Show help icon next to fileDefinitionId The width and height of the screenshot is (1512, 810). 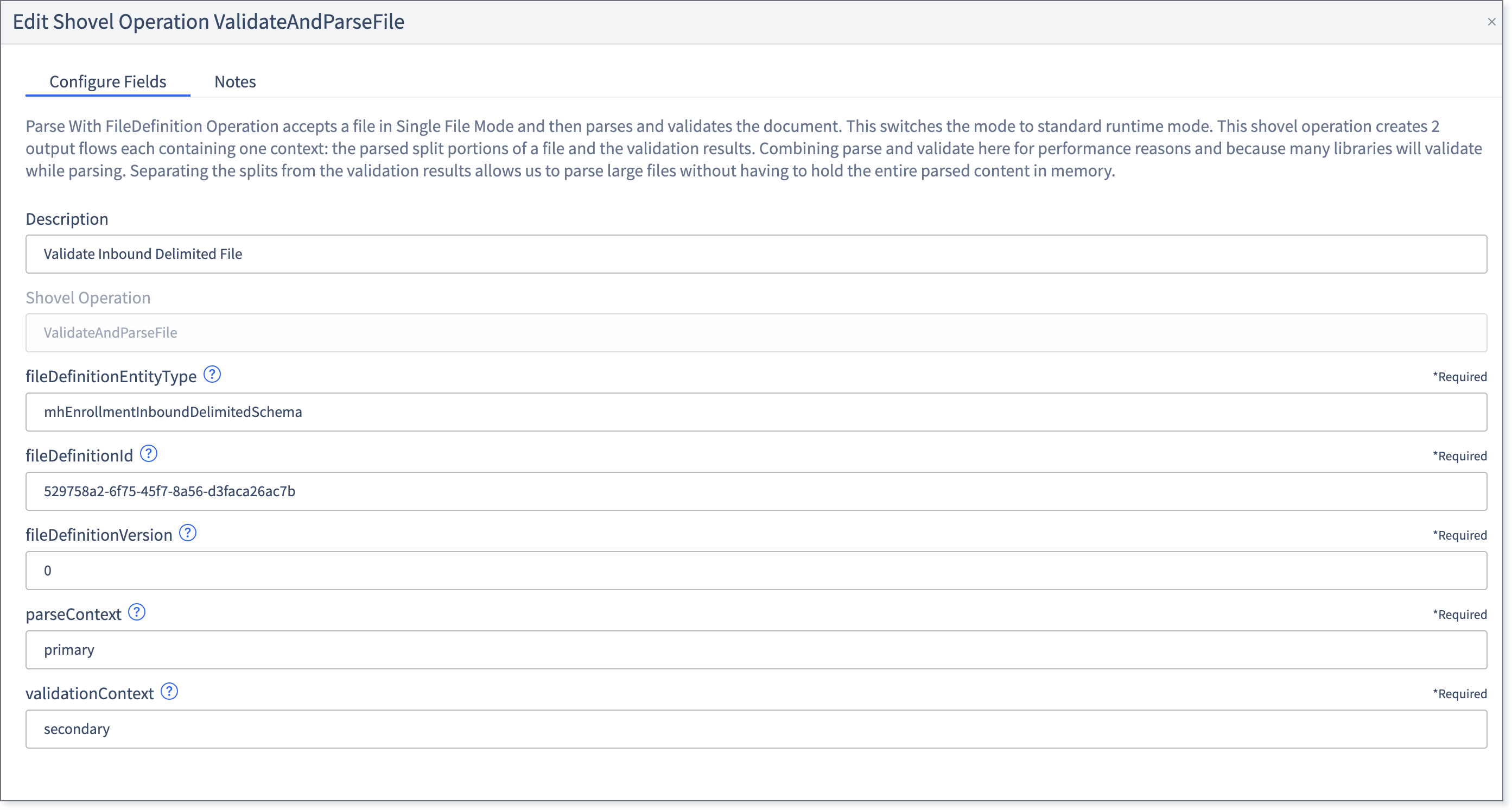click(x=149, y=454)
